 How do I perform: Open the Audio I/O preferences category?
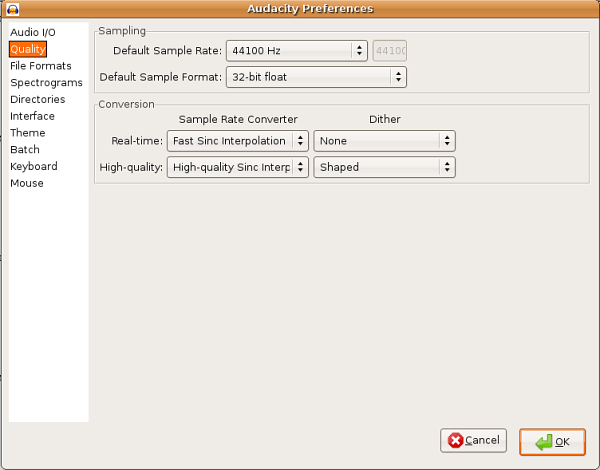(x=33, y=32)
